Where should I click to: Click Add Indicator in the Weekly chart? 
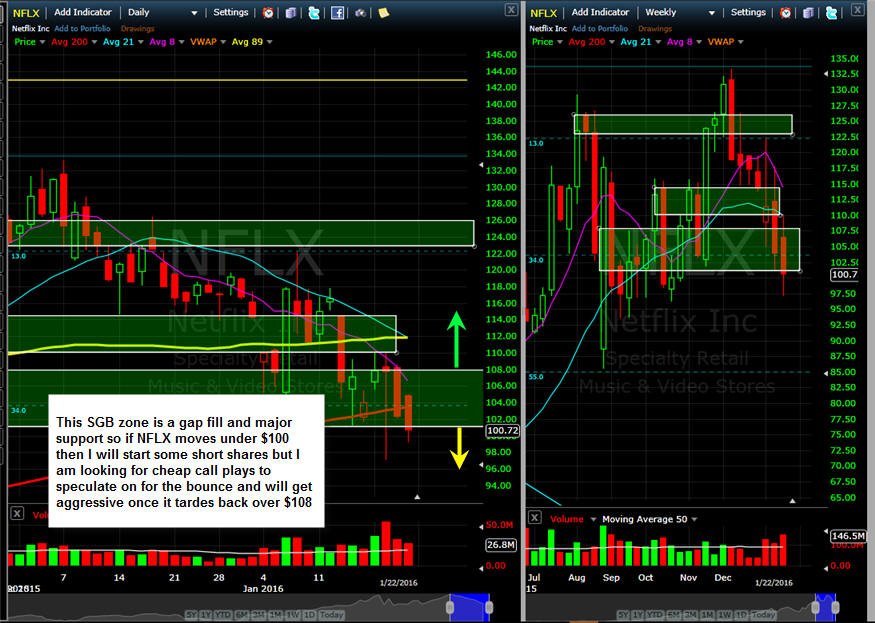click(600, 12)
